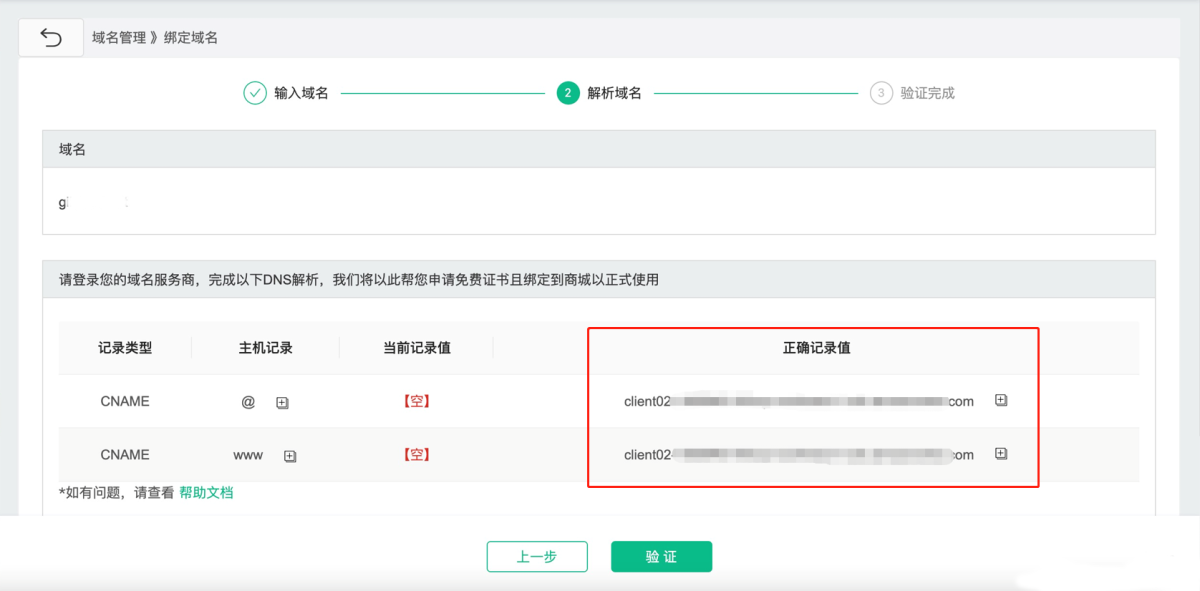The height and width of the screenshot is (591, 1200).
Task: Click the step 2 number circle
Action: [x=568, y=93]
